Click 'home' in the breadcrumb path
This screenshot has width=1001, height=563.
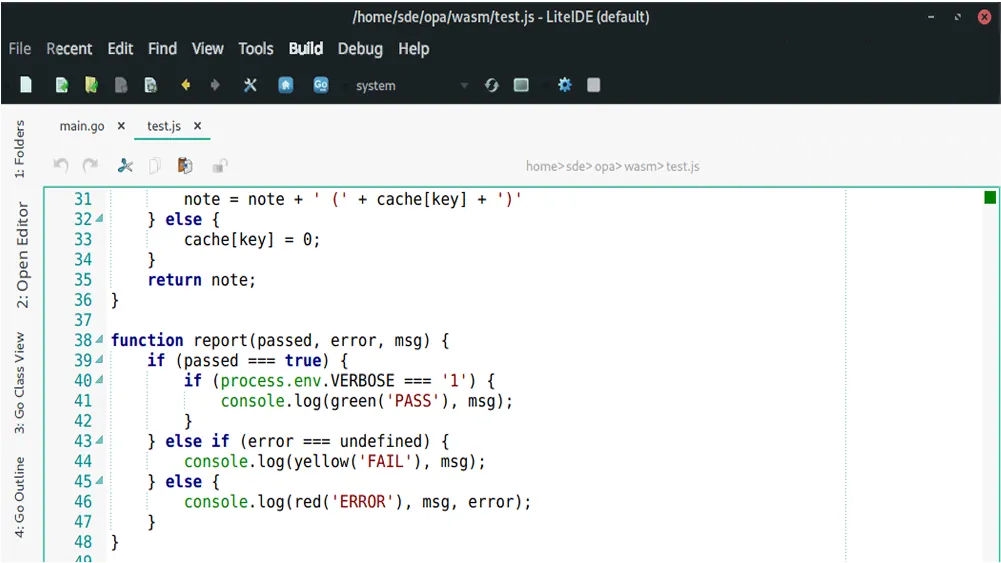point(541,167)
